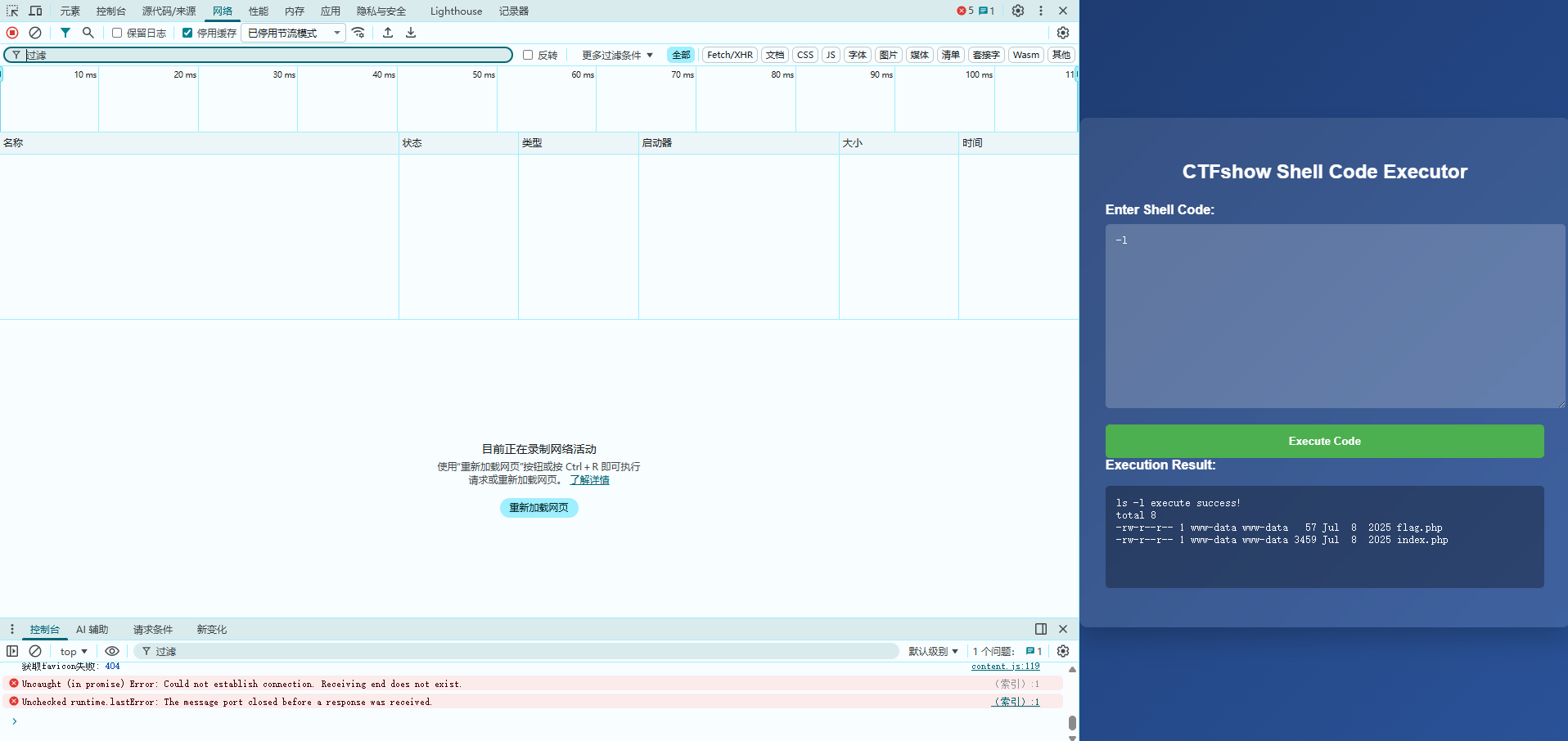This screenshot has height=741, width=1568.
Task: Open console settings gear
Action: (x=1063, y=651)
